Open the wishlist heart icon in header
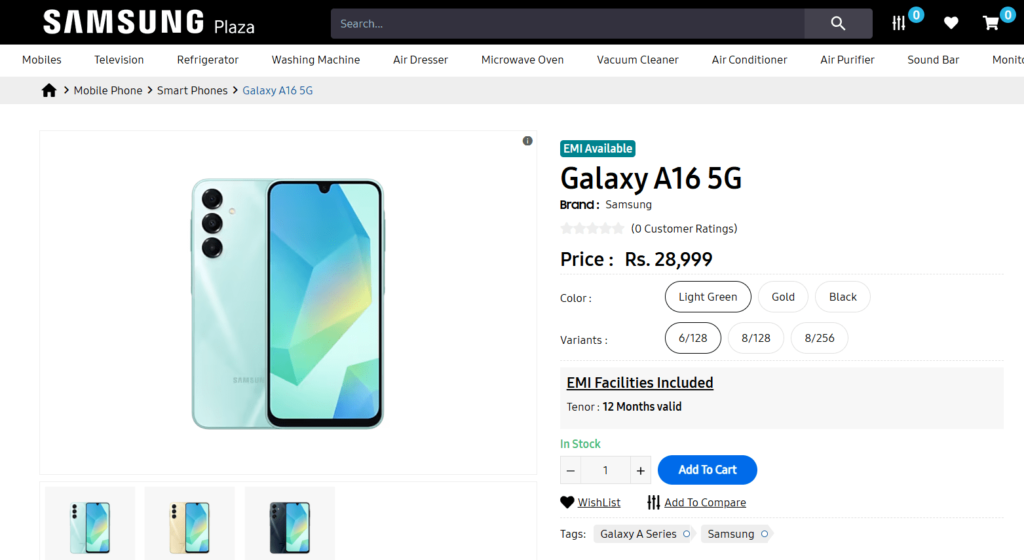Viewport: 1024px width, 560px height. (x=951, y=23)
